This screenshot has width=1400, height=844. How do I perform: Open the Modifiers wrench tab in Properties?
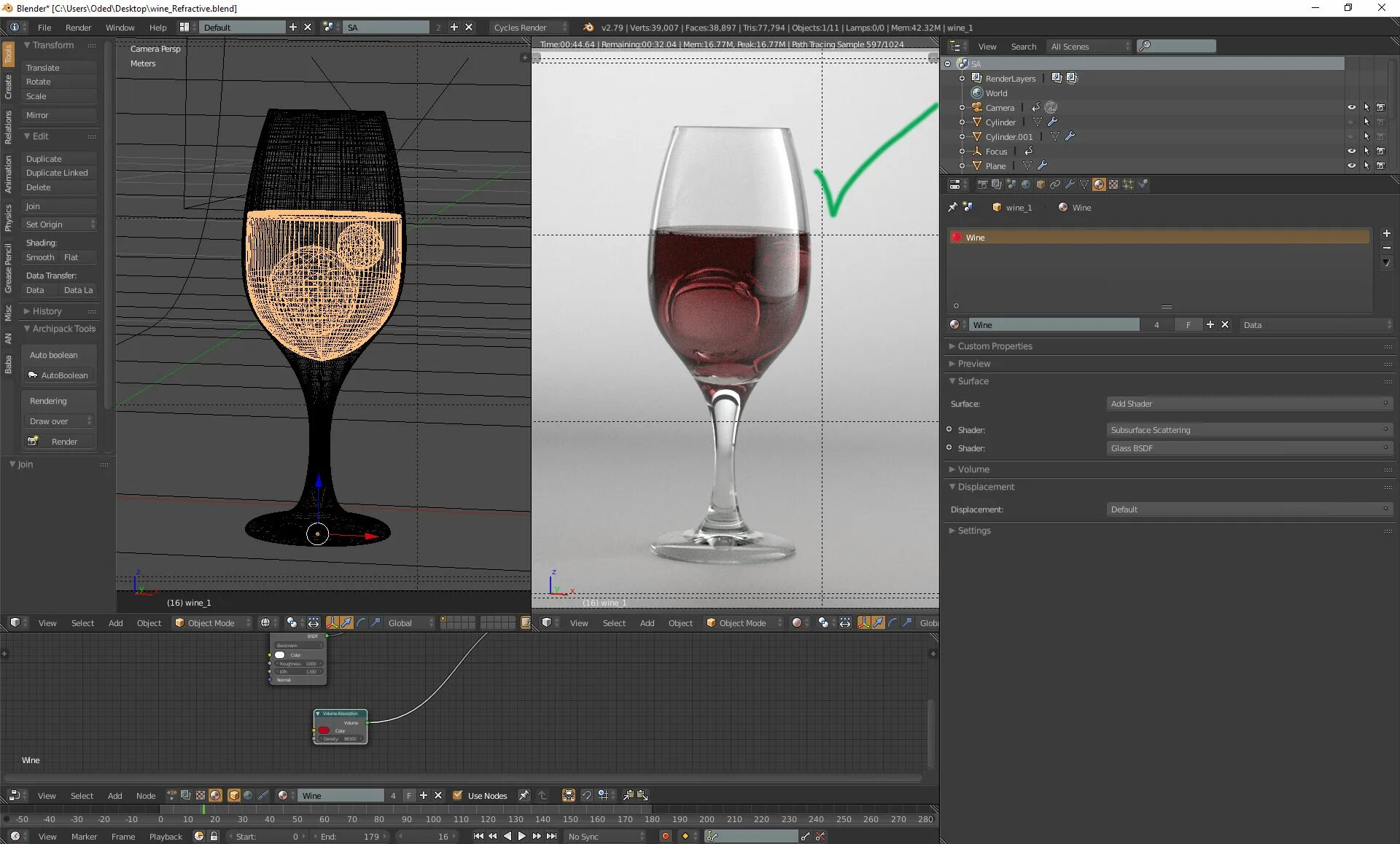pos(1070,184)
